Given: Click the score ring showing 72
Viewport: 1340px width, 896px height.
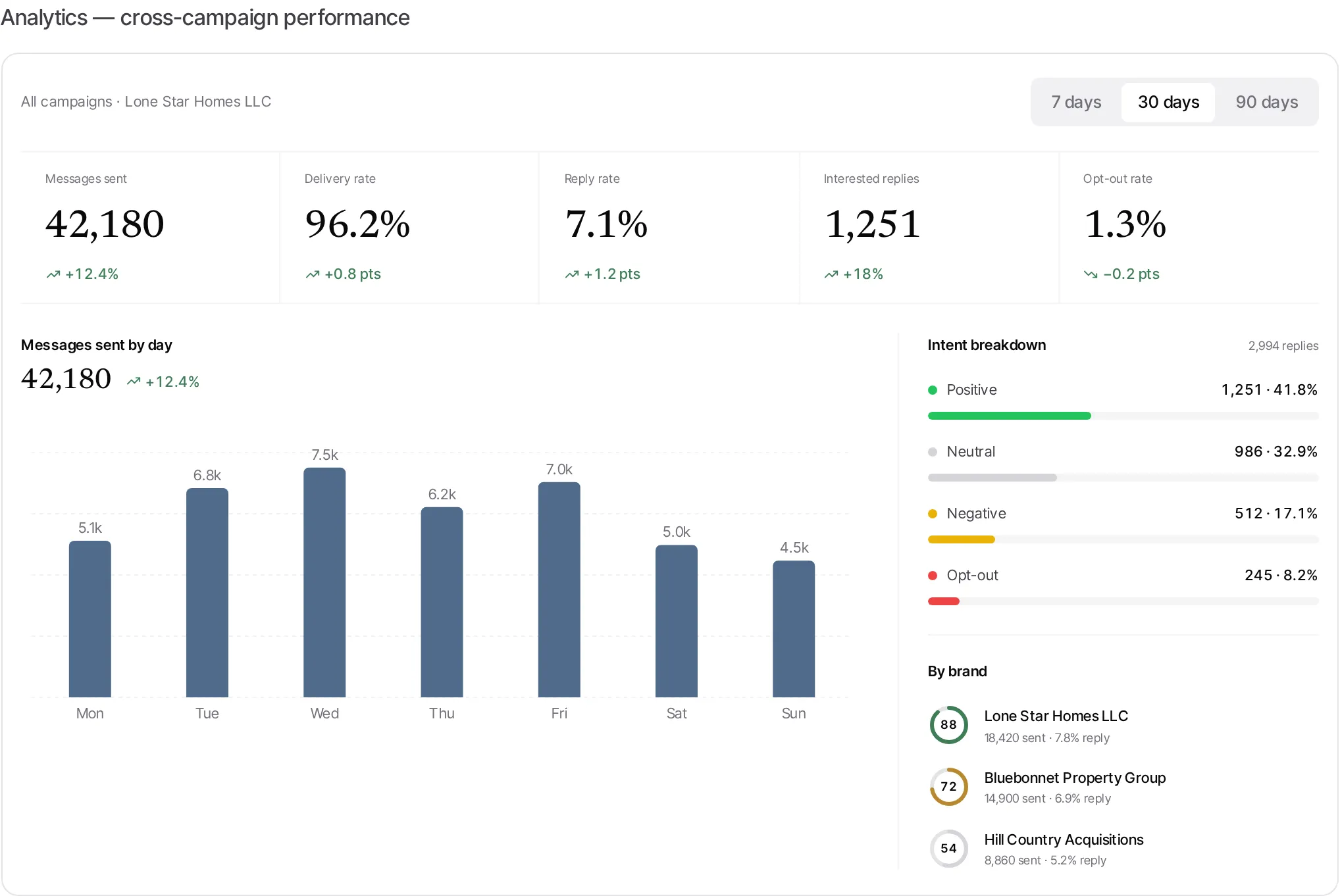Looking at the screenshot, I should coord(948,787).
